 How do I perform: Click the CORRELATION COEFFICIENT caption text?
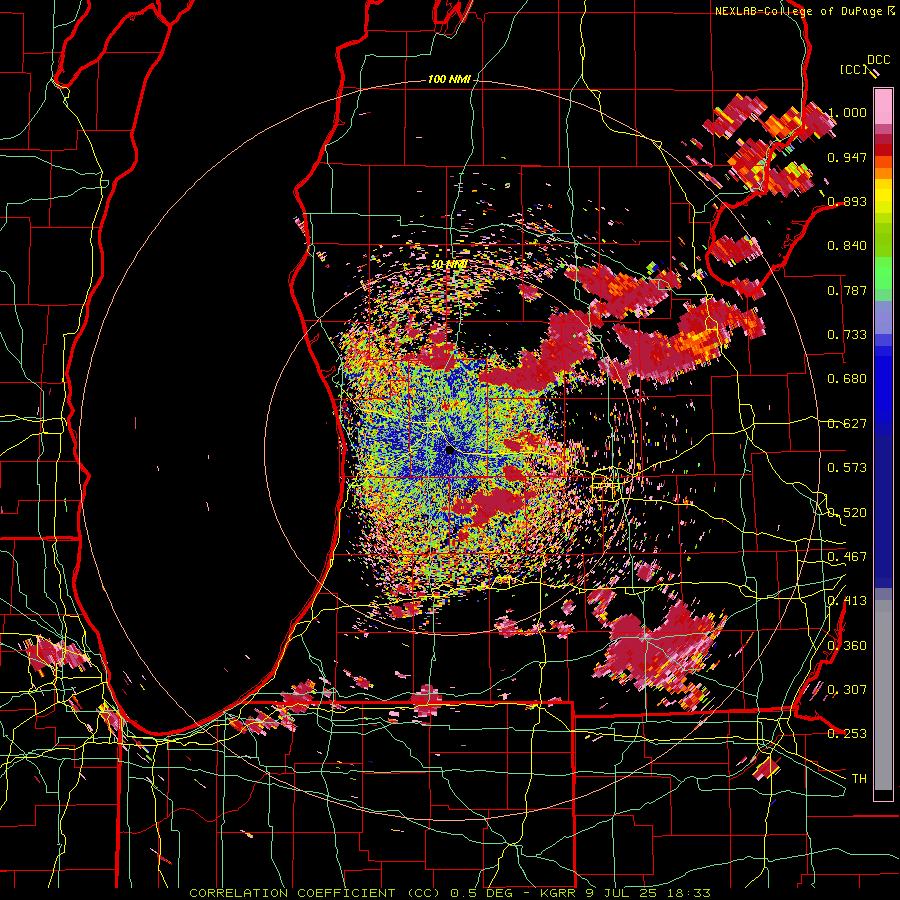pos(292,893)
